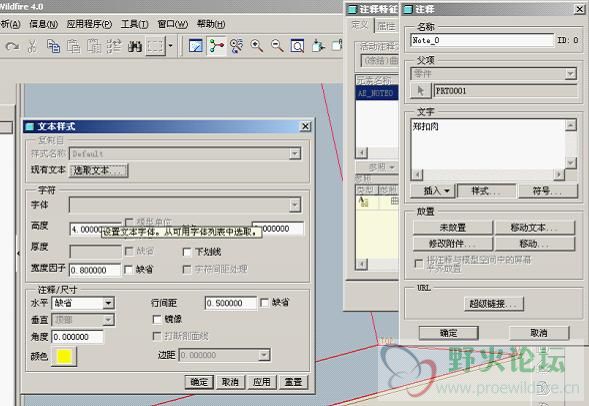Open the 信息(N) menu
Screen dimensions: 589x406
[44, 24]
